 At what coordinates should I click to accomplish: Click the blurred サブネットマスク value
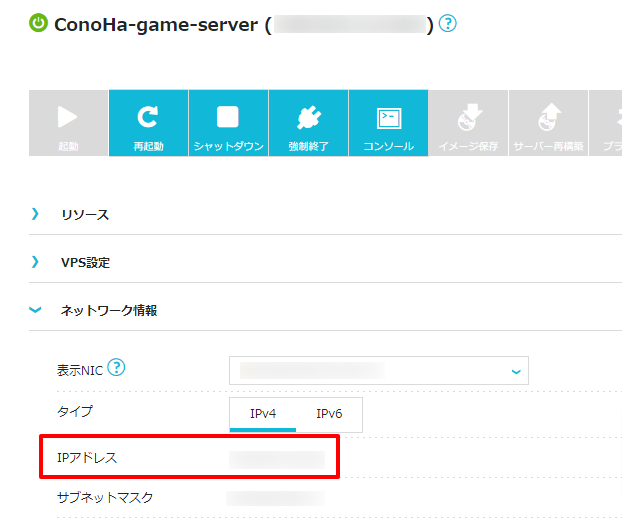(x=277, y=497)
